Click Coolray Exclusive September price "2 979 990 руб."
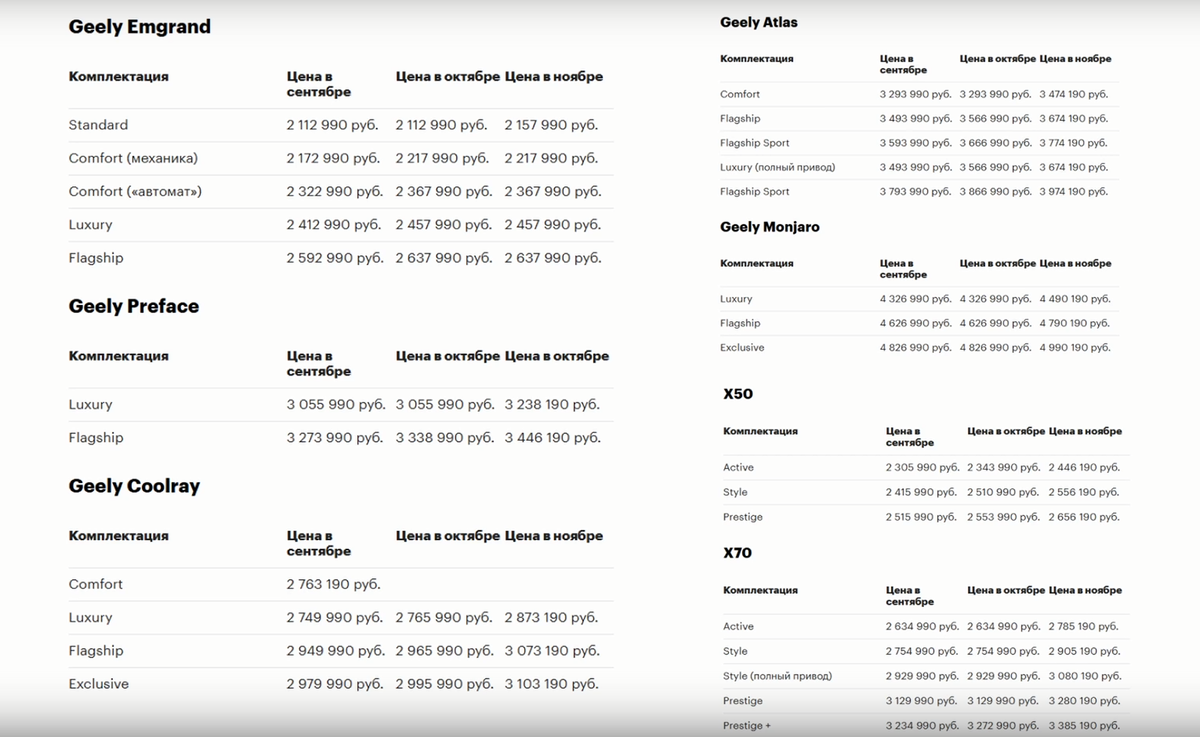 point(335,684)
